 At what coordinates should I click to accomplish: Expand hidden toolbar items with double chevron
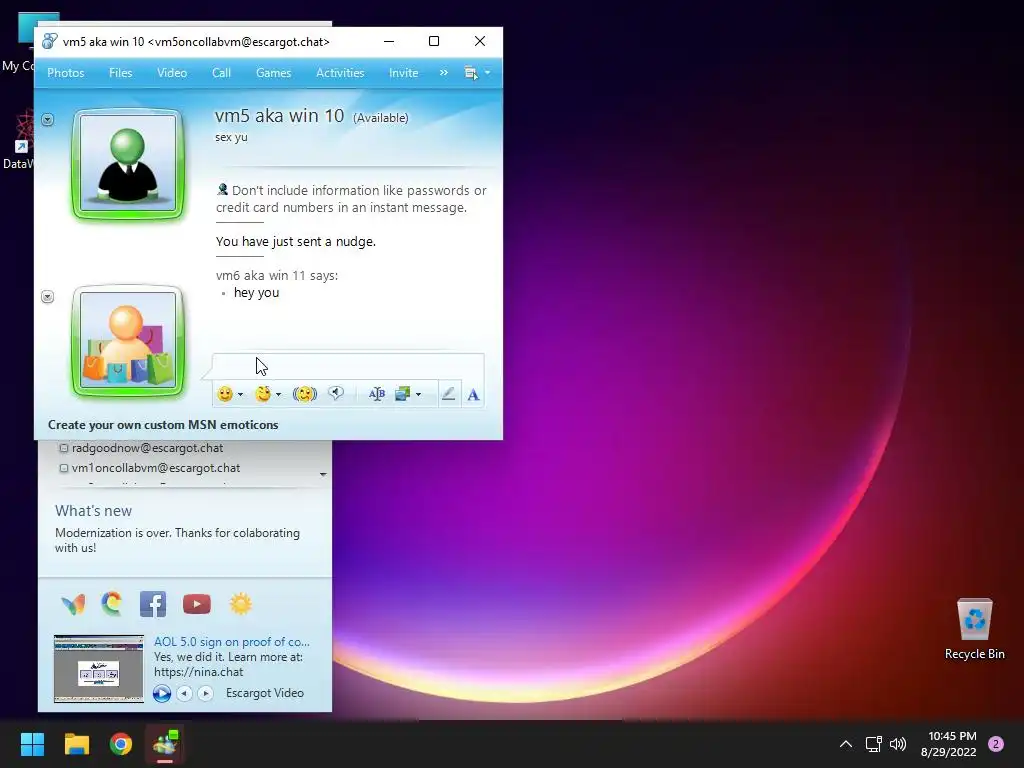[443, 72]
